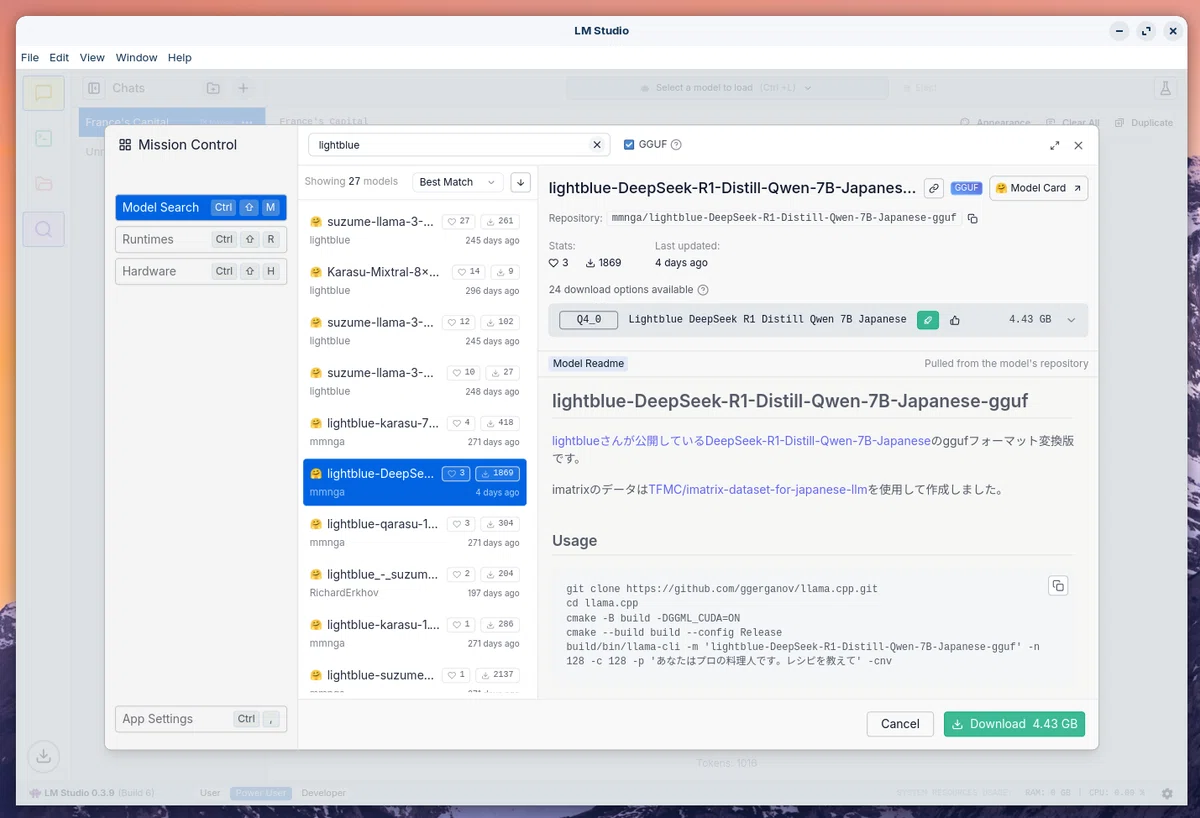Open the My Models folder sidebar icon

43,184
